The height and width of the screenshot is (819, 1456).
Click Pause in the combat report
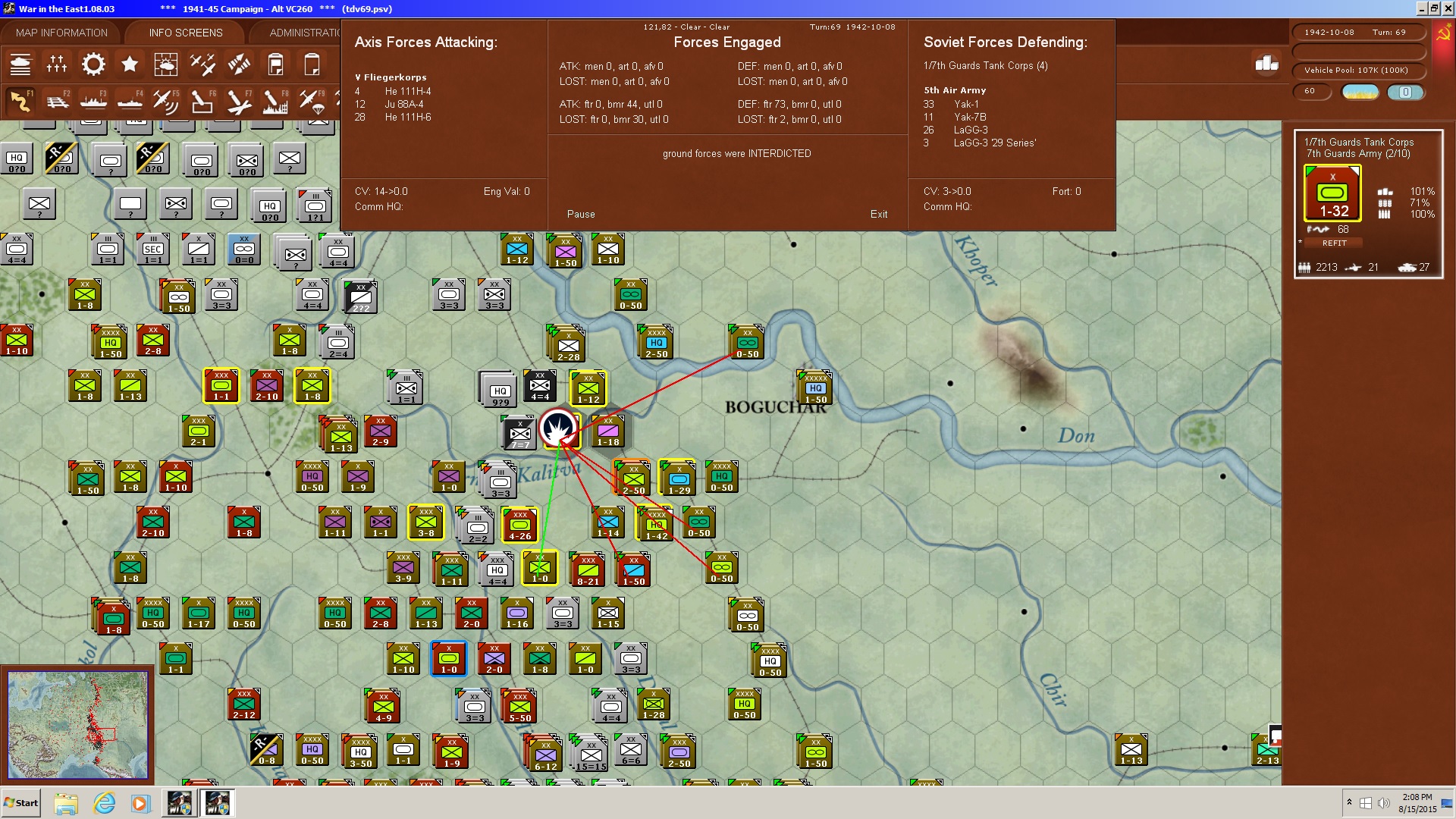tap(581, 215)
